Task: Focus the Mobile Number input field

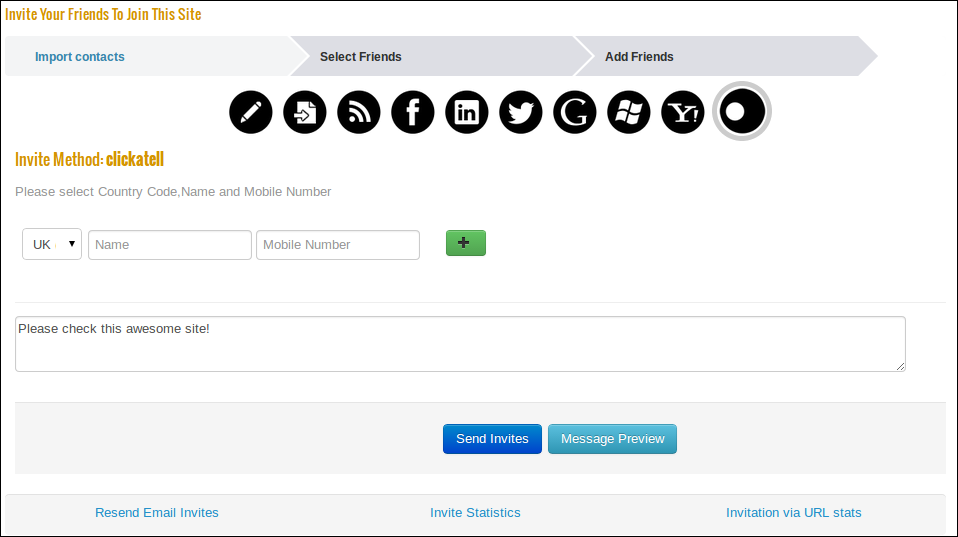Action: [338, 245]
